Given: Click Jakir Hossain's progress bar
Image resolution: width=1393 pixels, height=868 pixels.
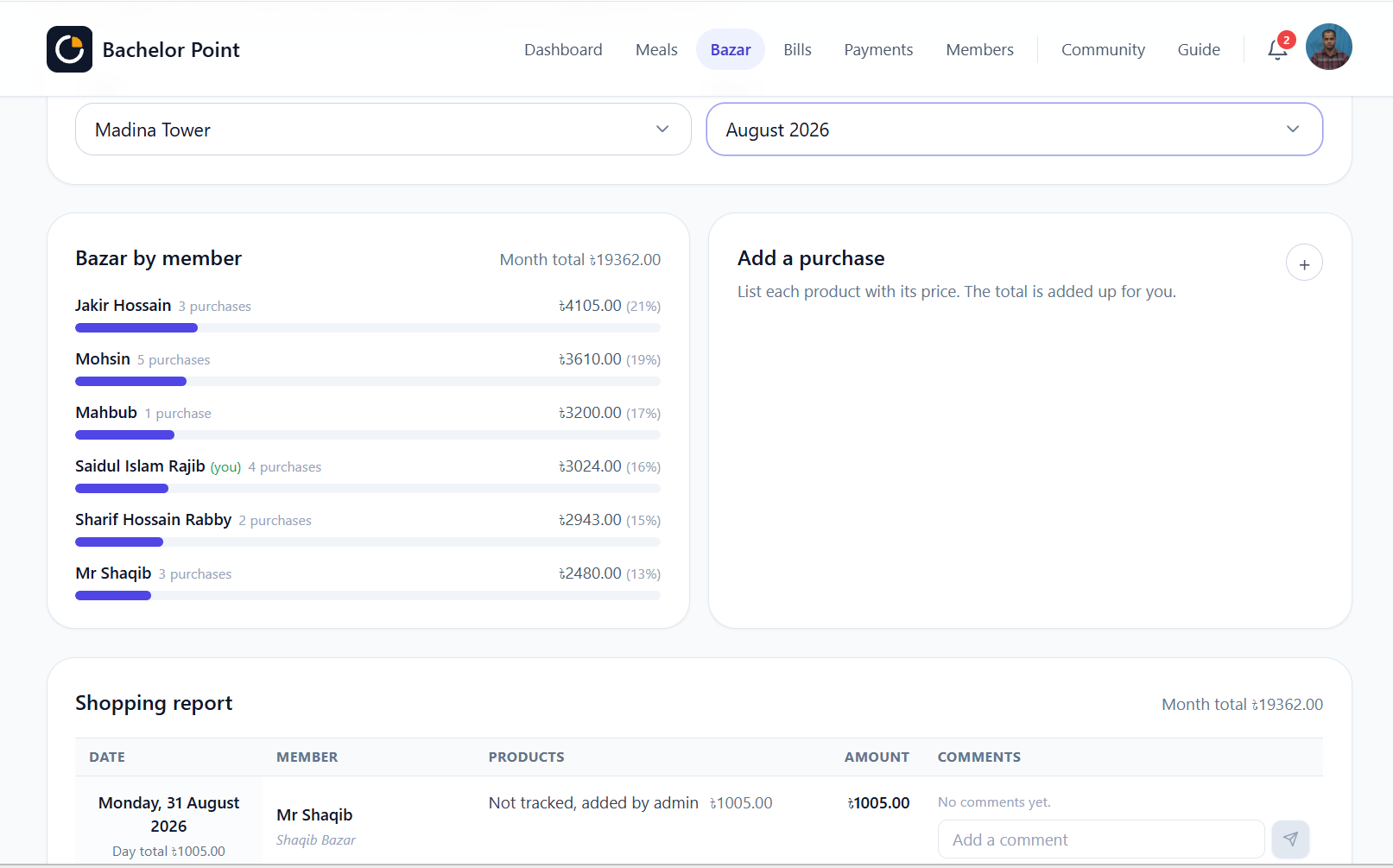Looking at the screenshot, I should point(368,328).
